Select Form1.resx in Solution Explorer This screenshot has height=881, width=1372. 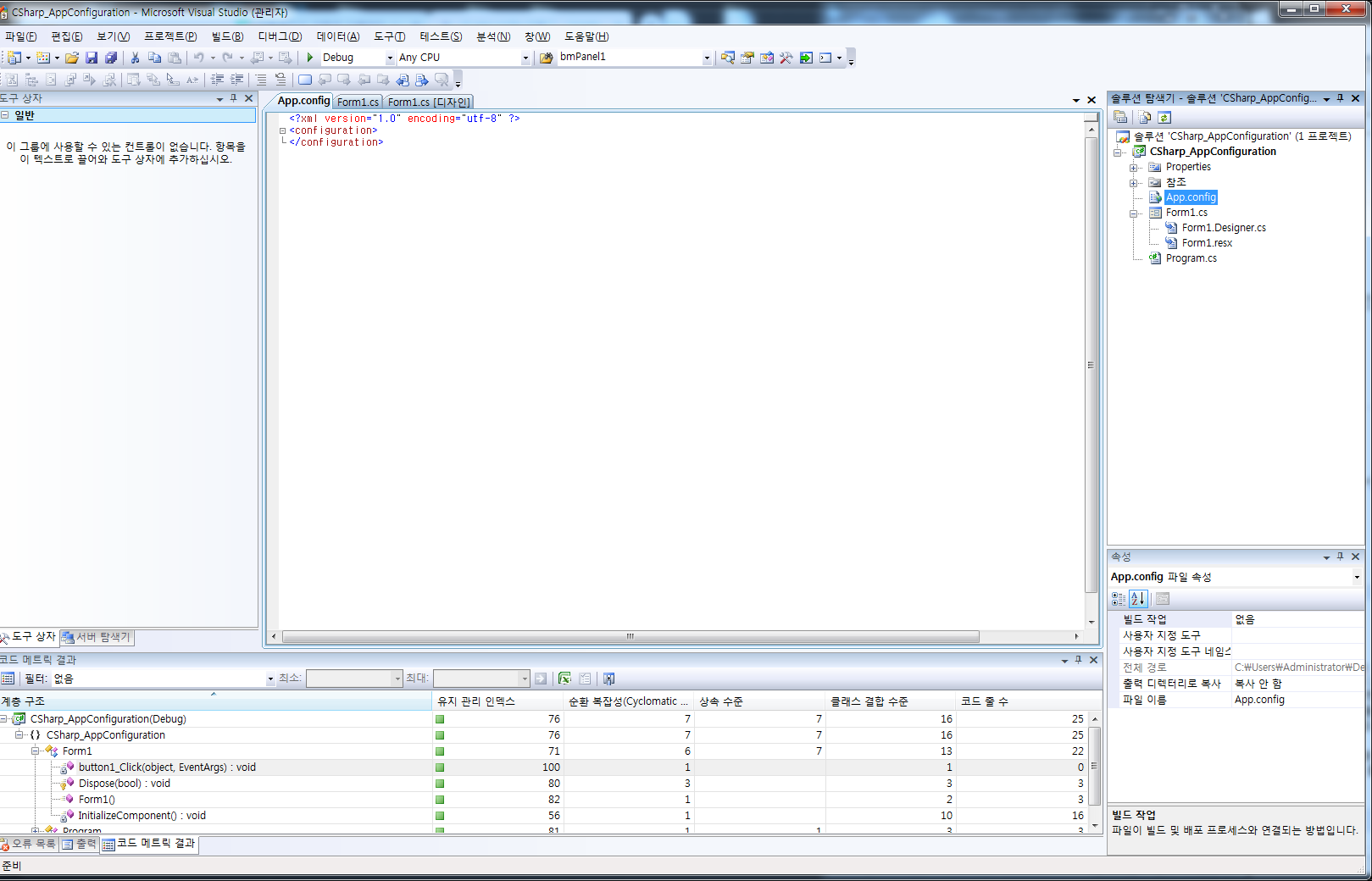1207,243
